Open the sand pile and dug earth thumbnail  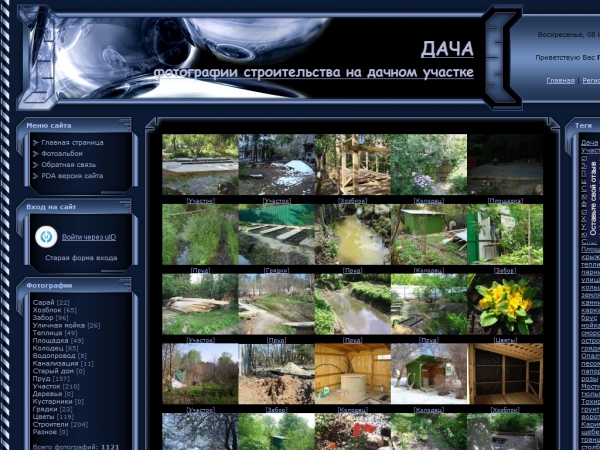(x=276, y=374)
